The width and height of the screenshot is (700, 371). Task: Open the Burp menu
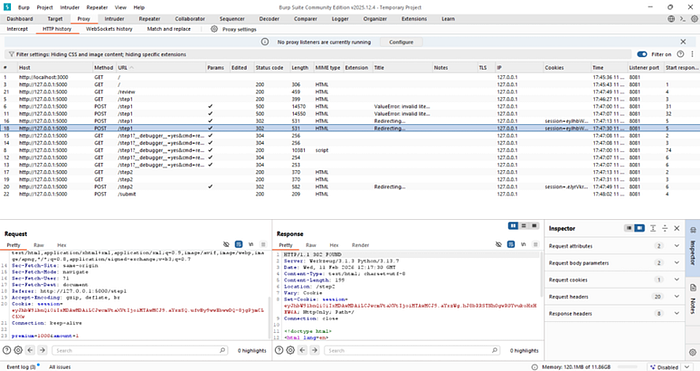(x=24, y=7)
